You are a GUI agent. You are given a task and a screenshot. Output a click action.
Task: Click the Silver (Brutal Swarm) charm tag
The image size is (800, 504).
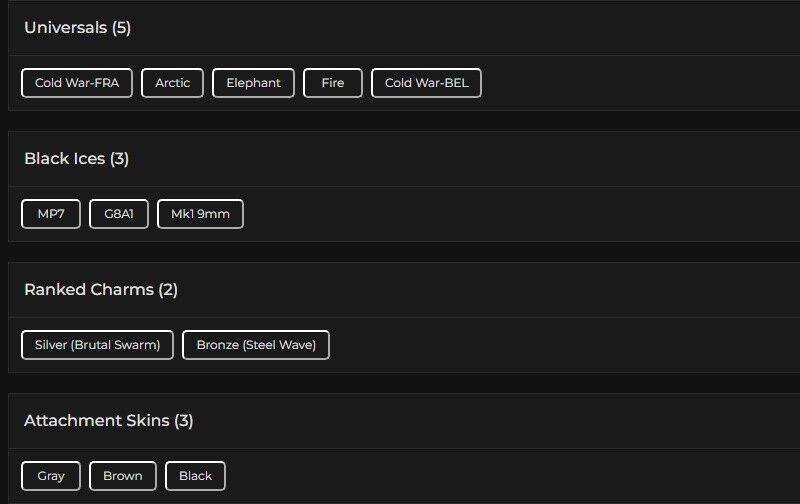(97, 345)
